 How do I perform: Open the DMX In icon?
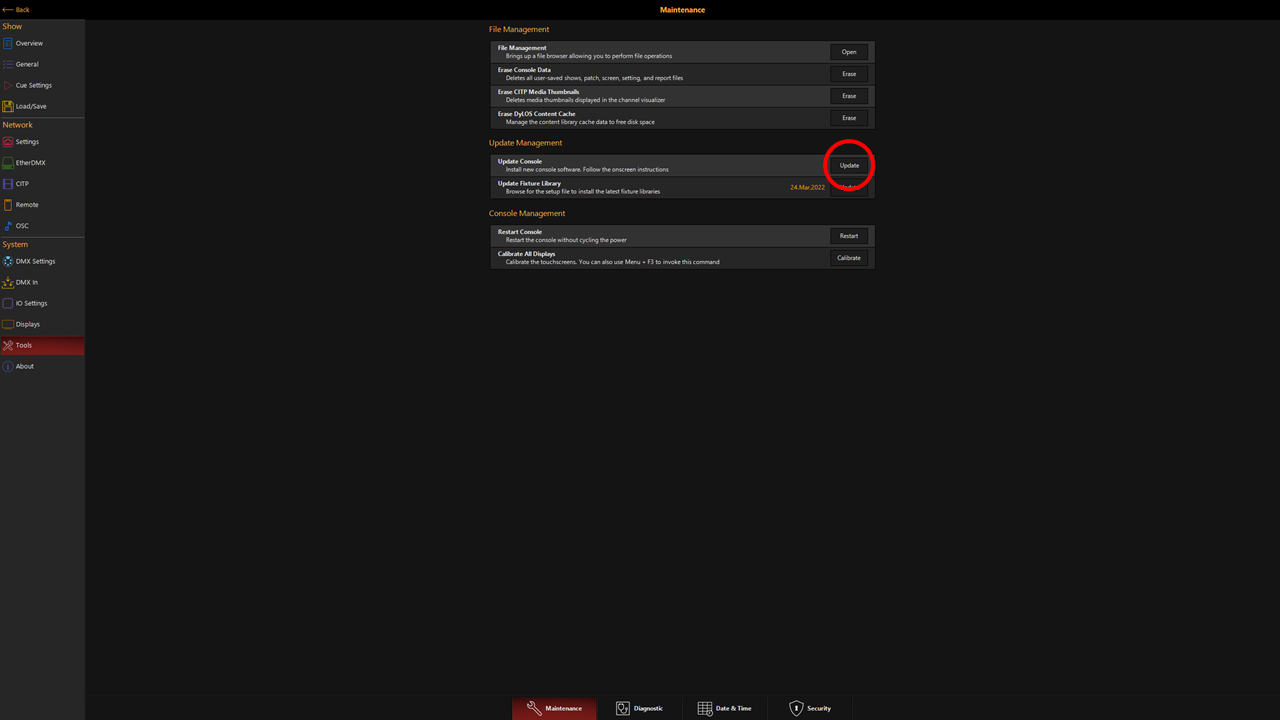pyautogui.click(x=8, y=282)
